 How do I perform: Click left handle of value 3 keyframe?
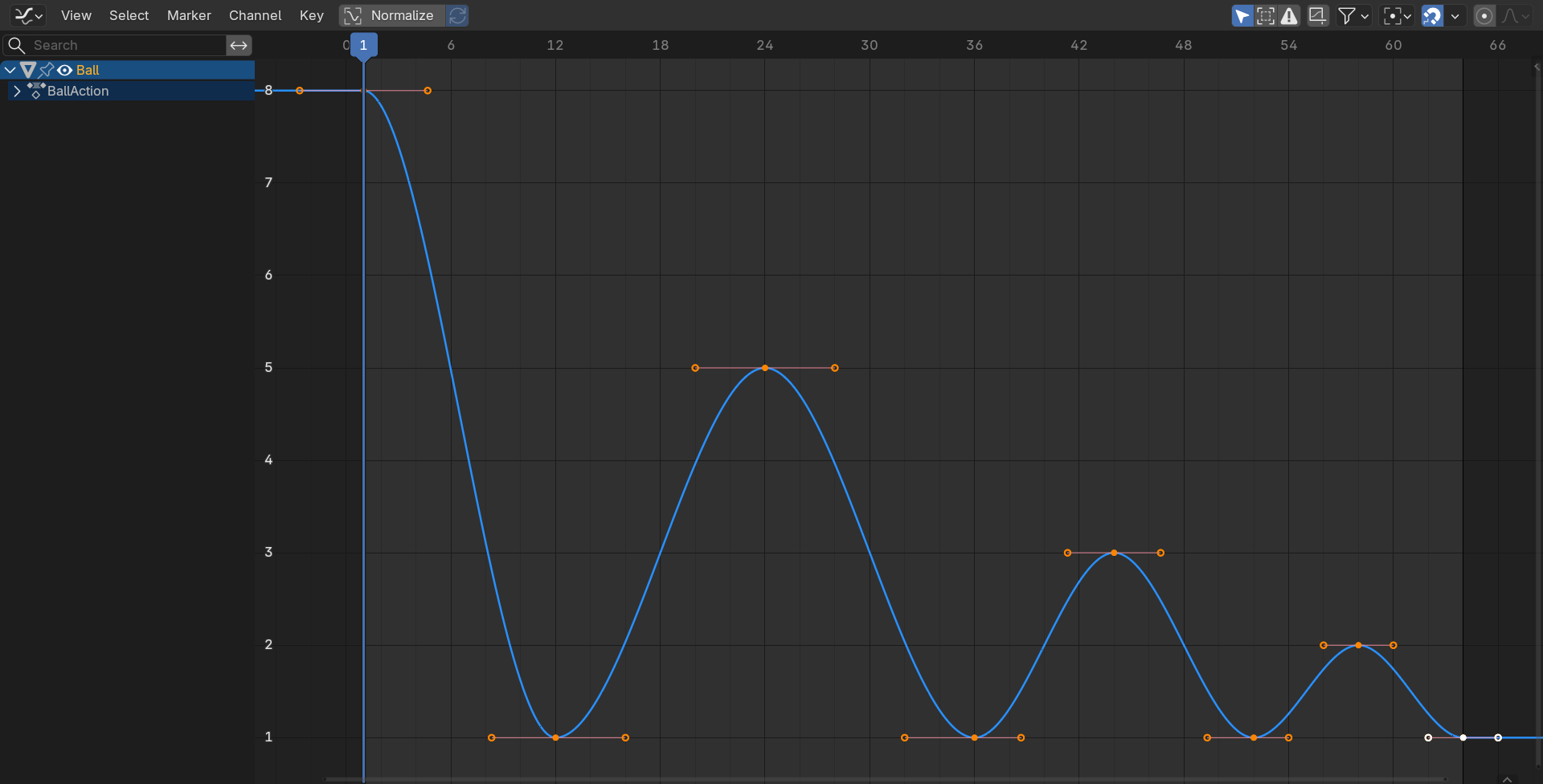point(1067,553)
